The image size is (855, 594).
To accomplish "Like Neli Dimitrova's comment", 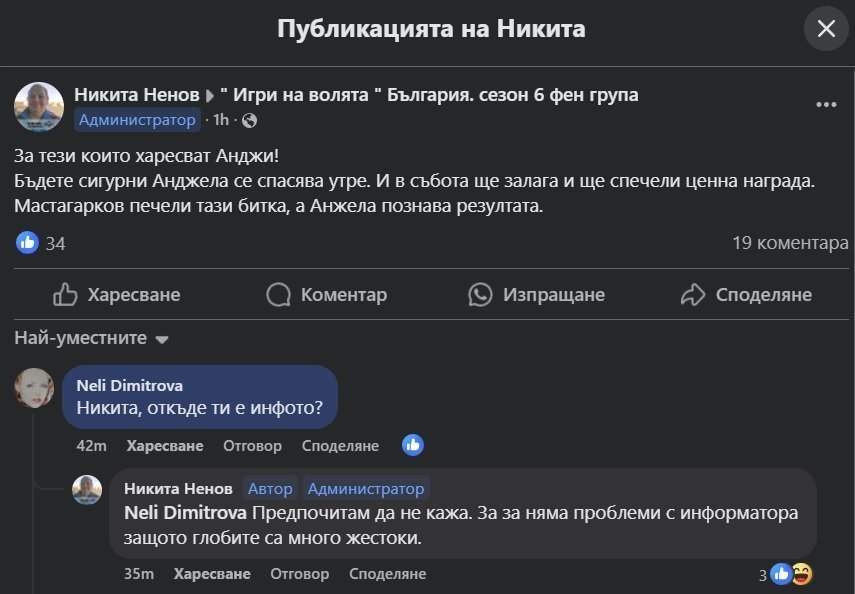I will click(x=165, y=446).
